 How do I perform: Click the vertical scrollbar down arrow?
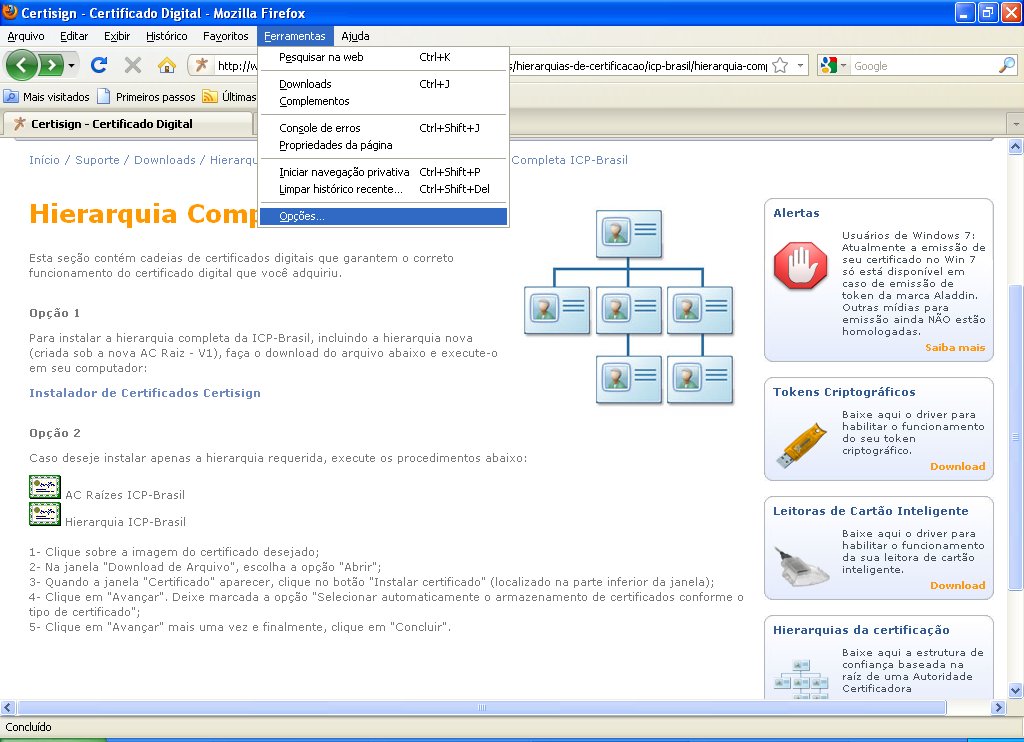click(1016, 690)
